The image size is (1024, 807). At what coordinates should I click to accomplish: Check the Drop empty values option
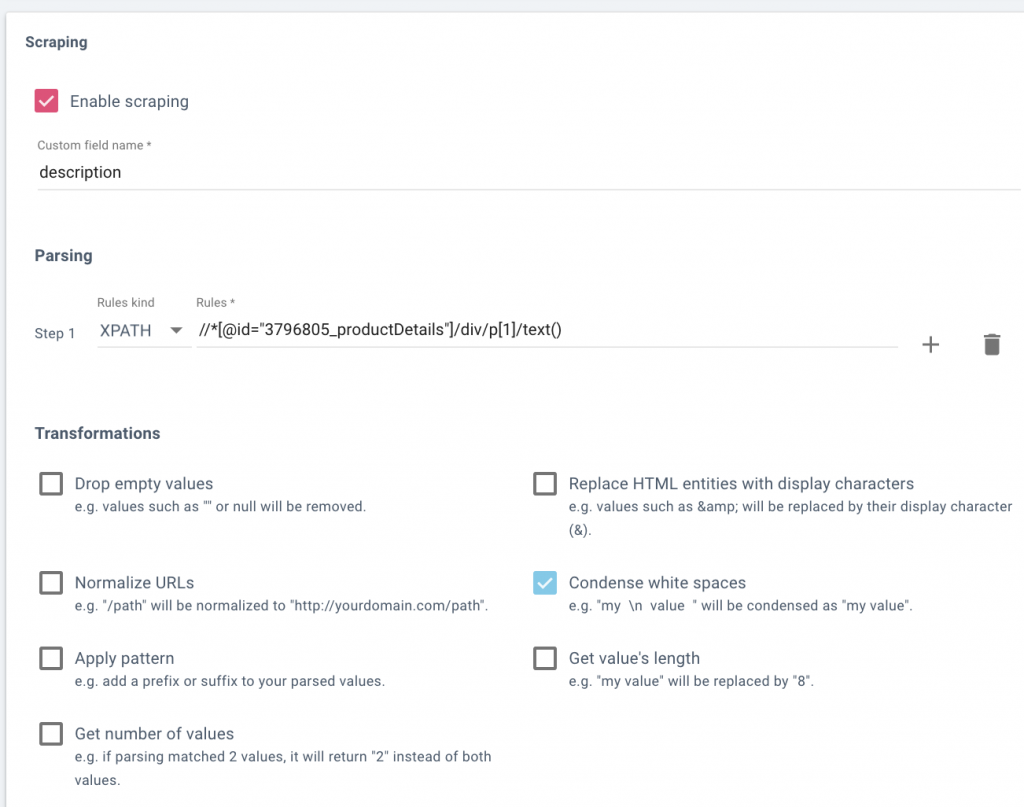coord(51,484)
